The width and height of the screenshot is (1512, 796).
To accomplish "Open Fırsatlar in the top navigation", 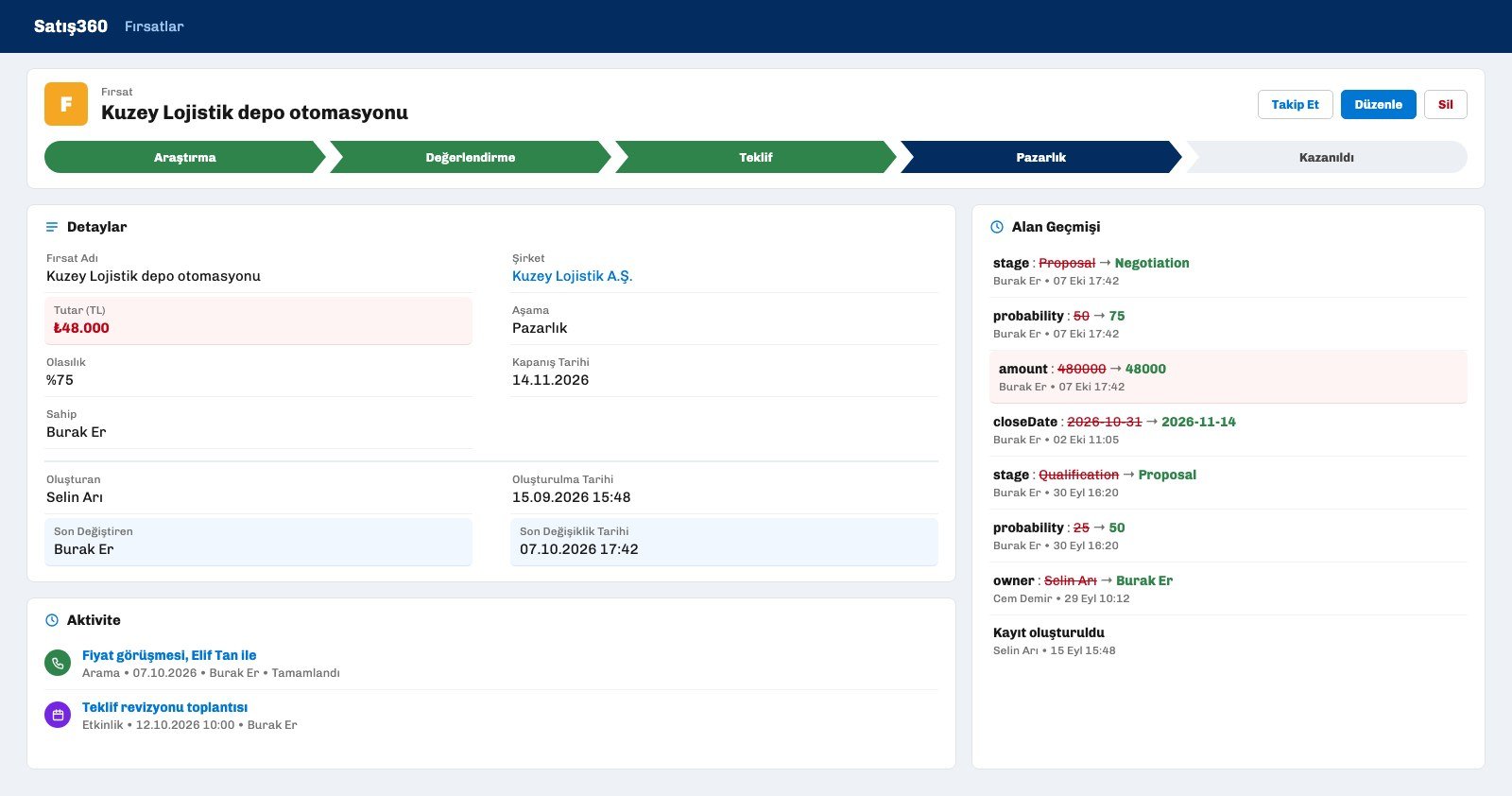I will [154, 26].
